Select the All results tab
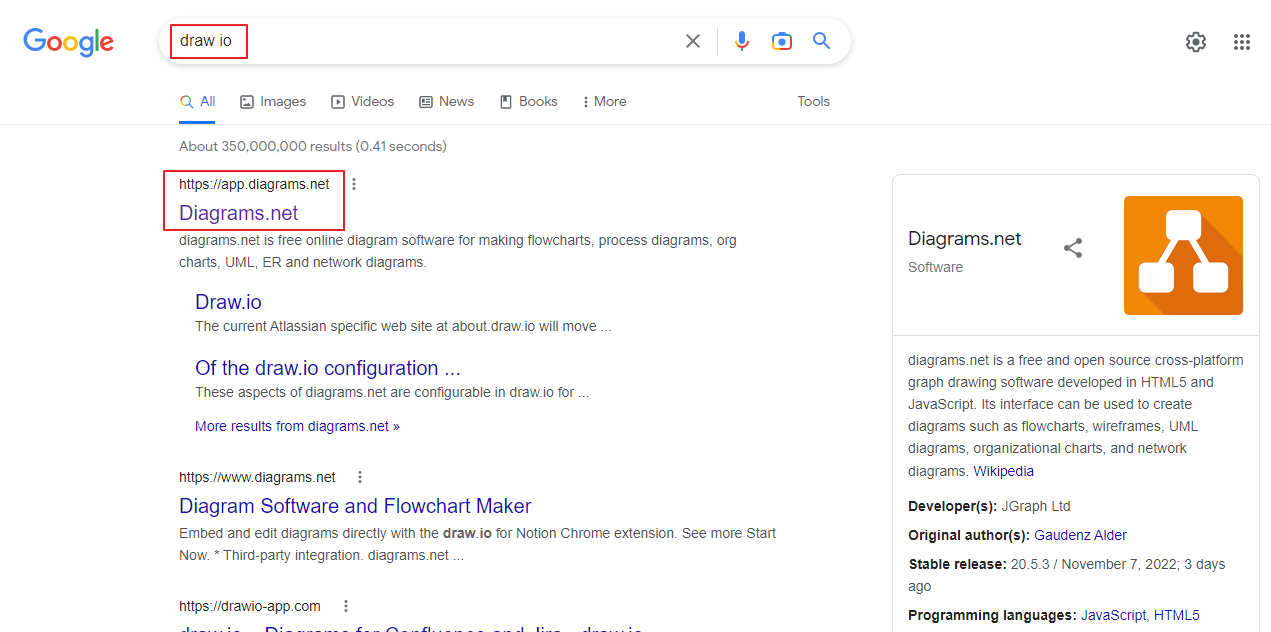Screen dimensions: 1271x632 (x=198, y=101)
